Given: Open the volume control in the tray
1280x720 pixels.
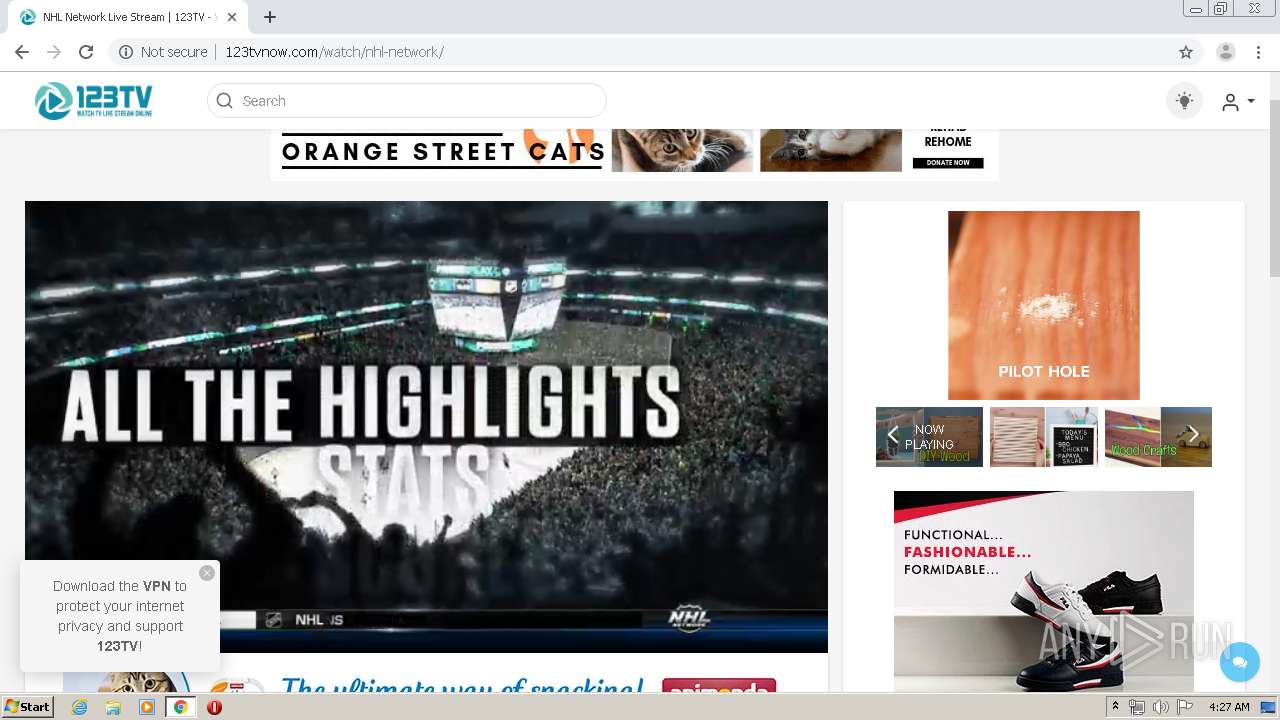Looking at the screenshot, I should click(x=1160, y=707).
